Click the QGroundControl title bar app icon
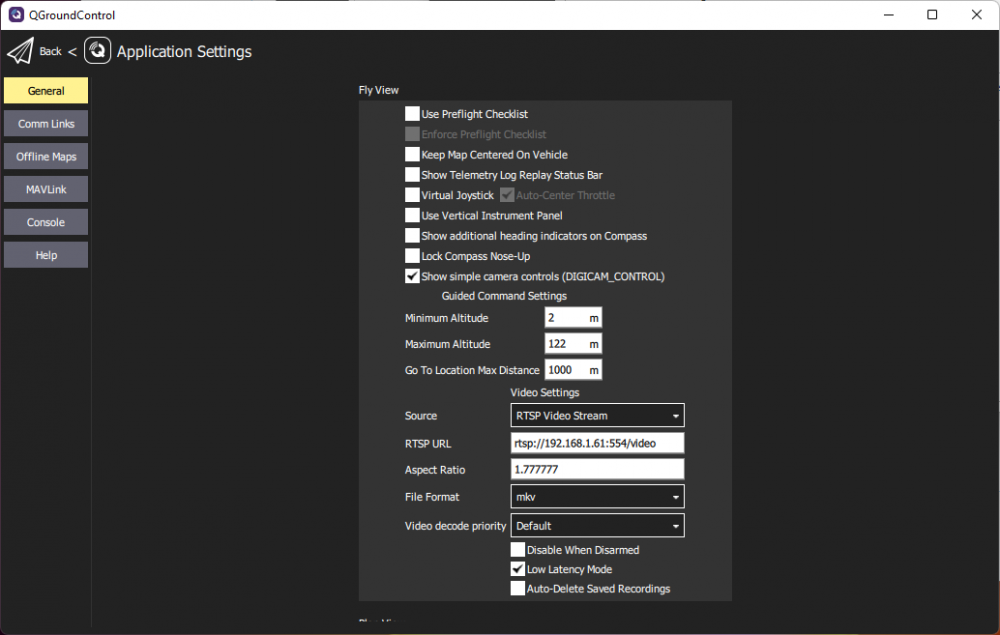 (16, 15)
